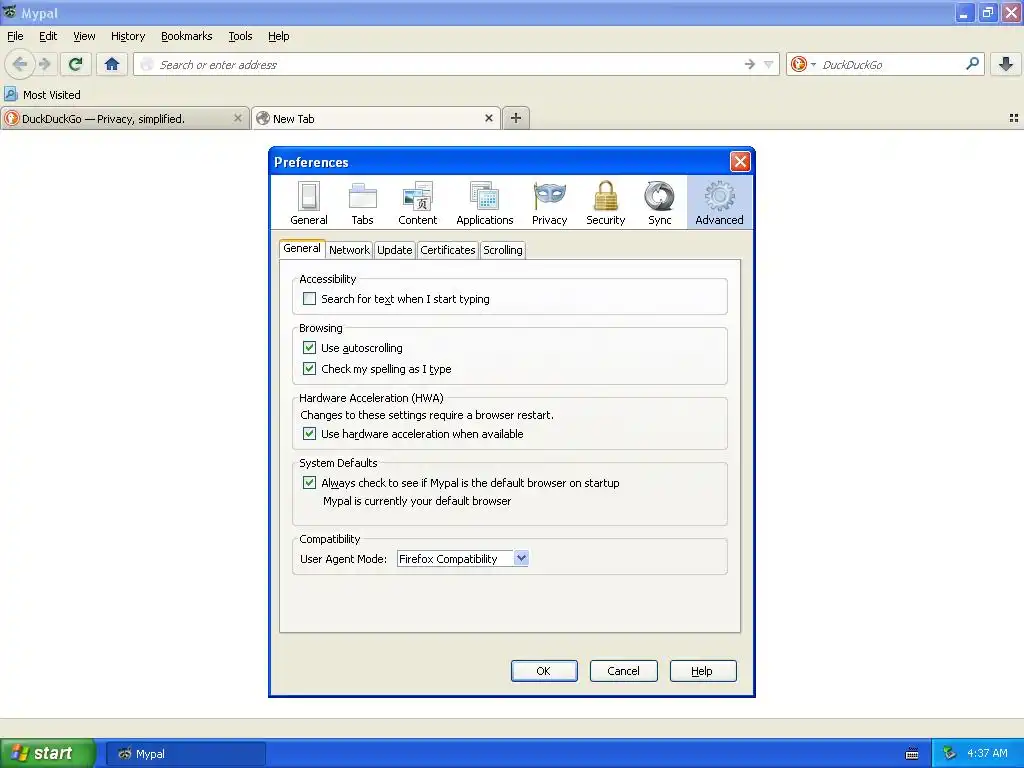Disable hardware acceleration when available
This screenshot has width=1024, height=768.
click(x=310, y=434)
